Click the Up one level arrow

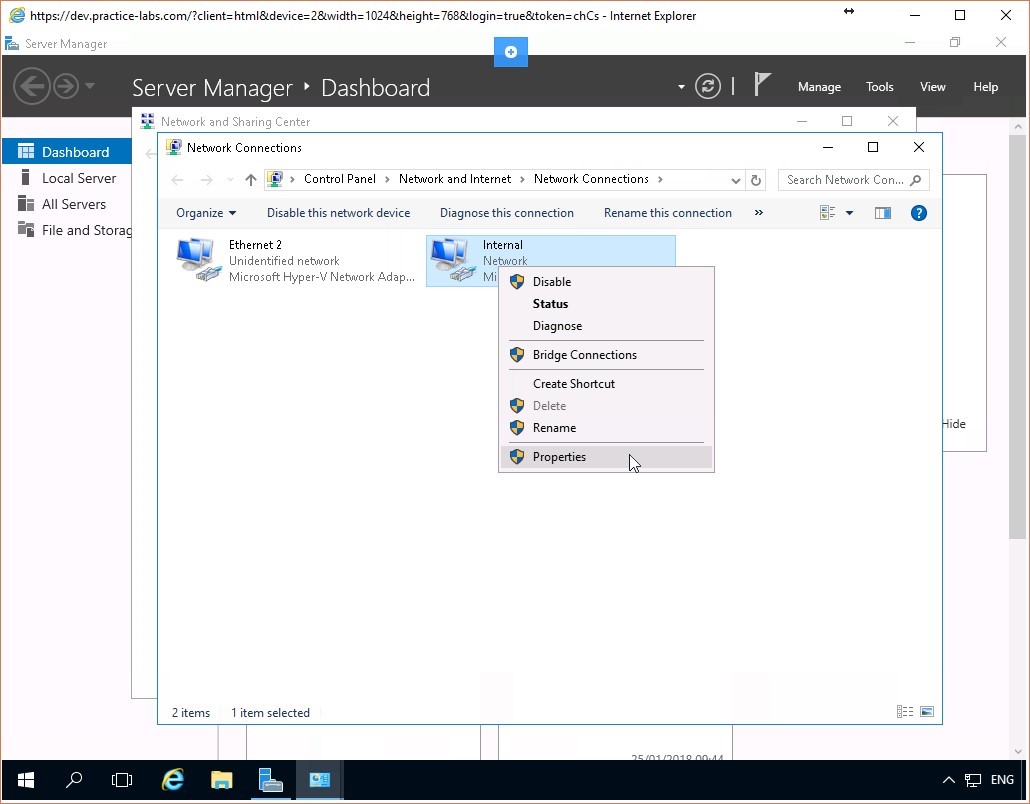click(250, 179)
